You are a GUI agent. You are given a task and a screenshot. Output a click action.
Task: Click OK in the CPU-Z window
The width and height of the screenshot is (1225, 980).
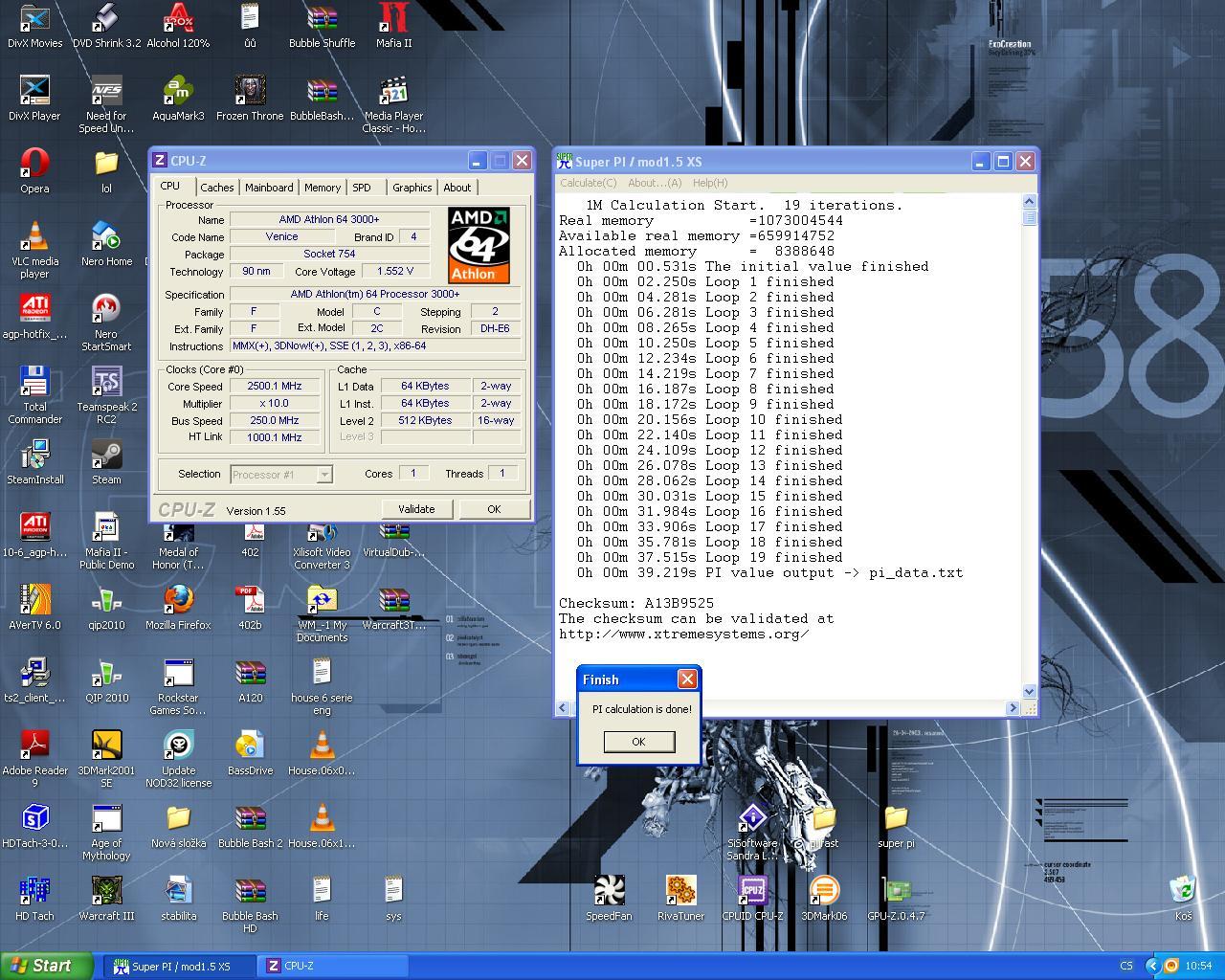(x=494, y=509)
